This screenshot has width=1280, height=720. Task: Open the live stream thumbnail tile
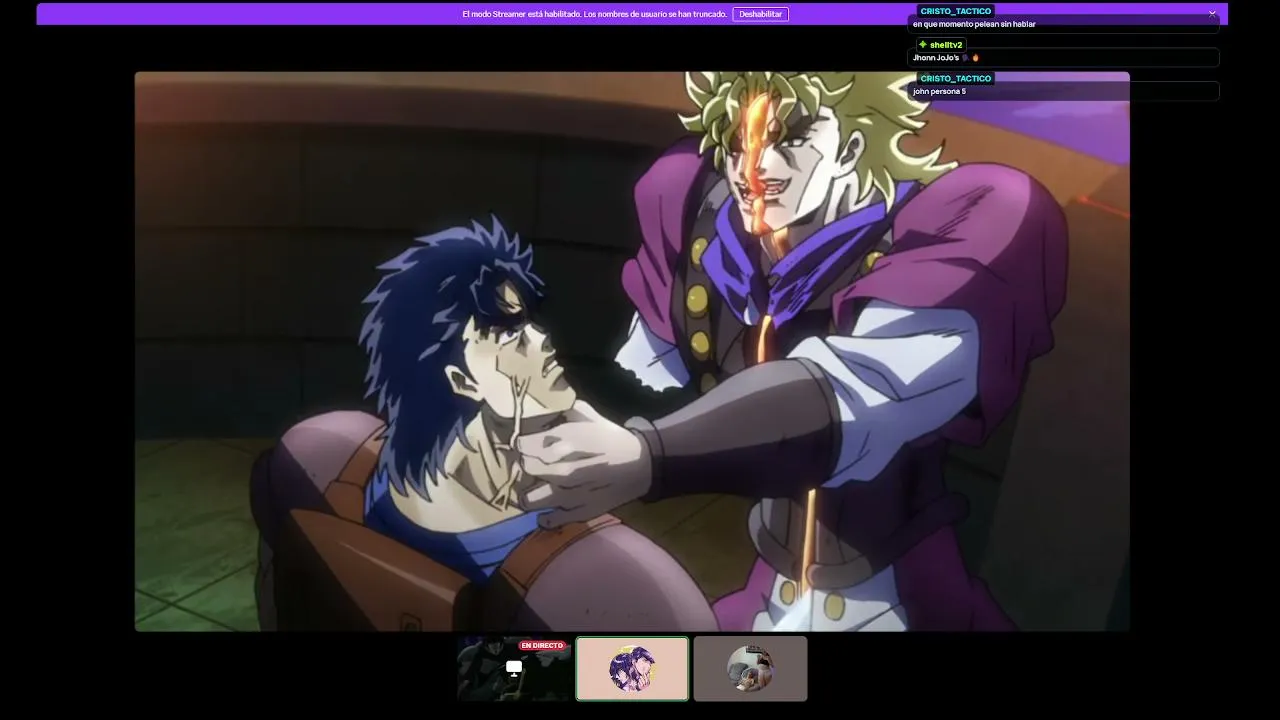pos(514,668)
